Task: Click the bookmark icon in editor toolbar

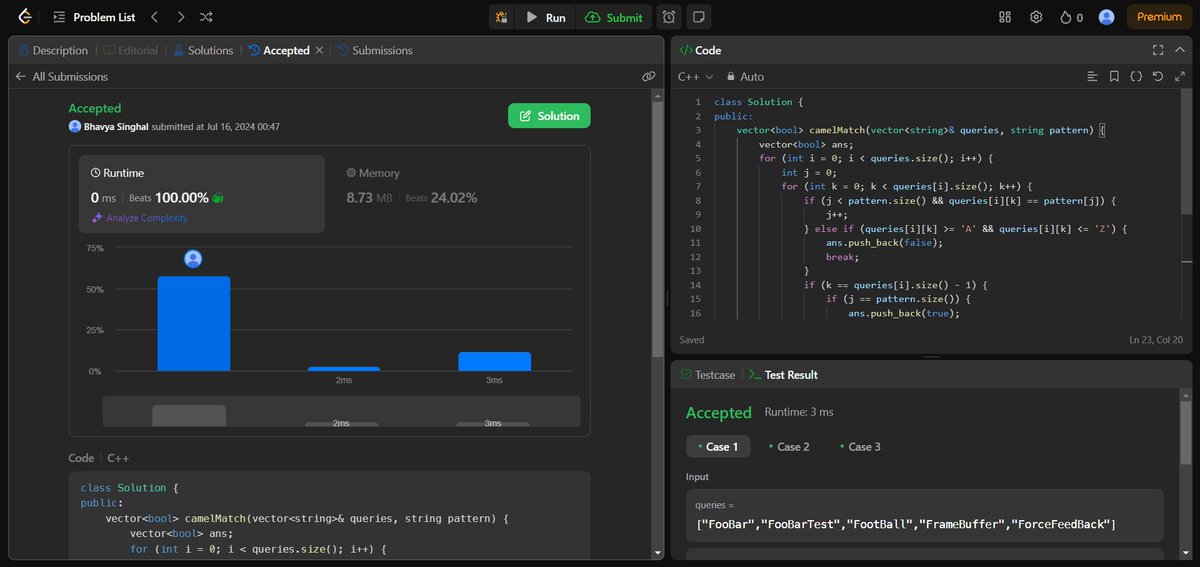Action: tap(1114, 76)
